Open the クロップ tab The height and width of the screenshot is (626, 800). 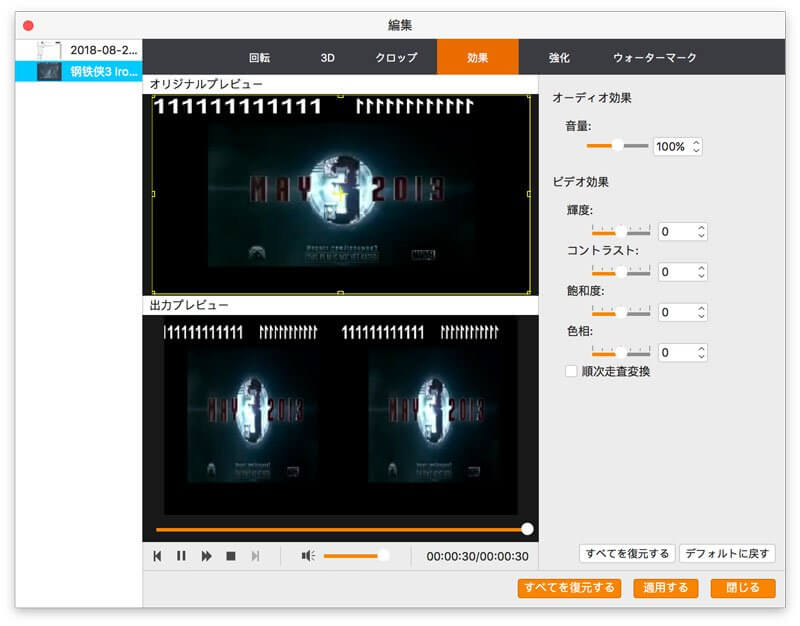pos(396,58)
